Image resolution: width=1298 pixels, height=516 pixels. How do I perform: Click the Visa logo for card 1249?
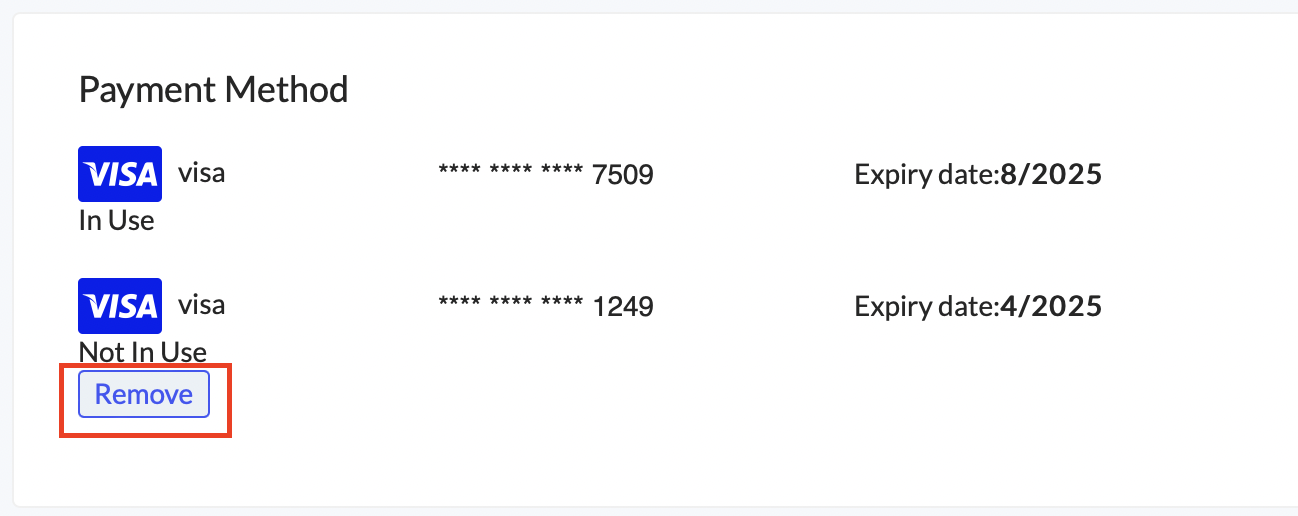(x=120, y=305)
